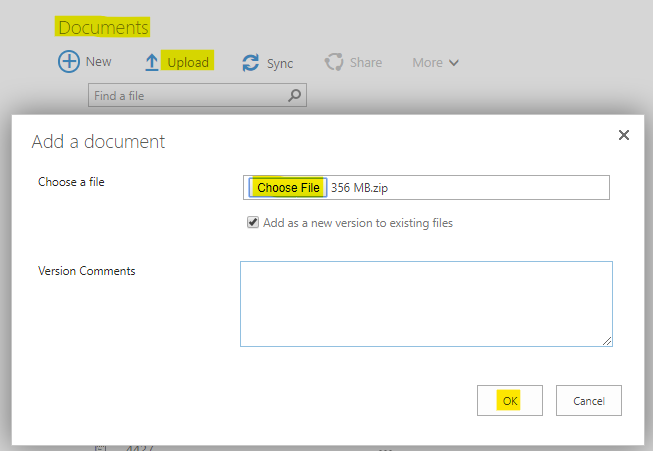Click the Version Comments label

click(x=87, y=271)
